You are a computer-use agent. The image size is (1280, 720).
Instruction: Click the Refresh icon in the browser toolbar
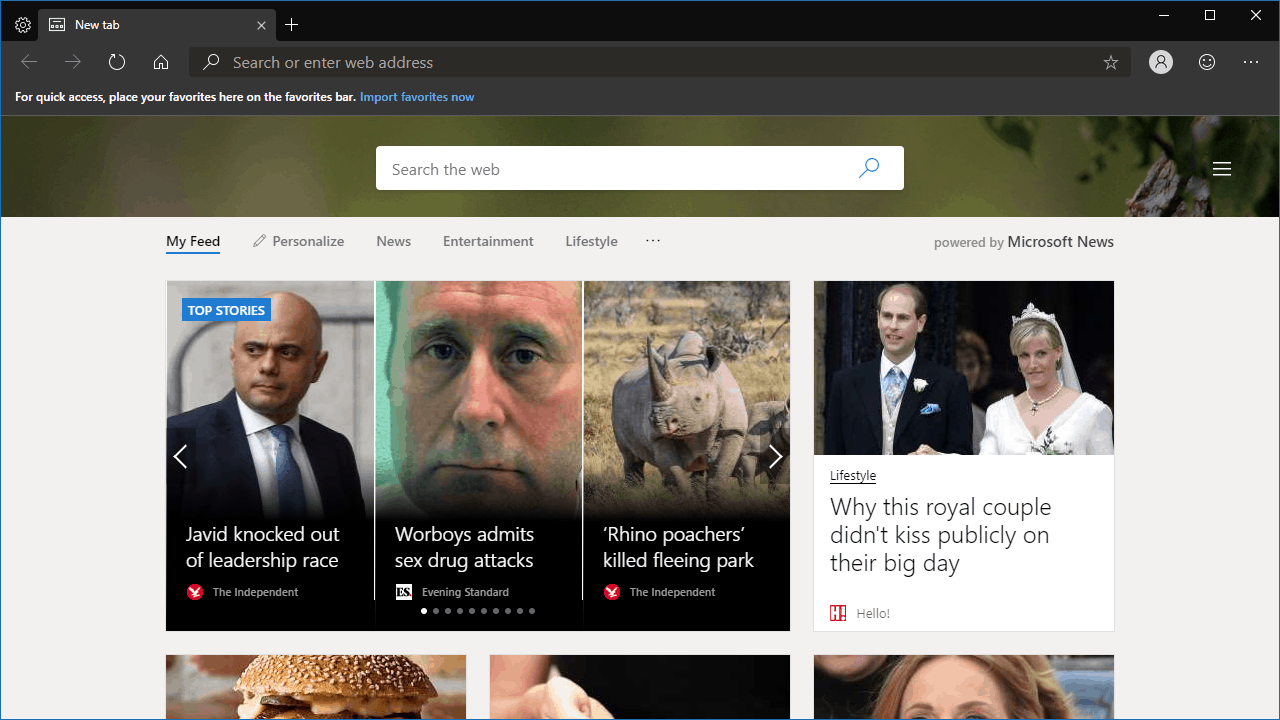(116, 61)
